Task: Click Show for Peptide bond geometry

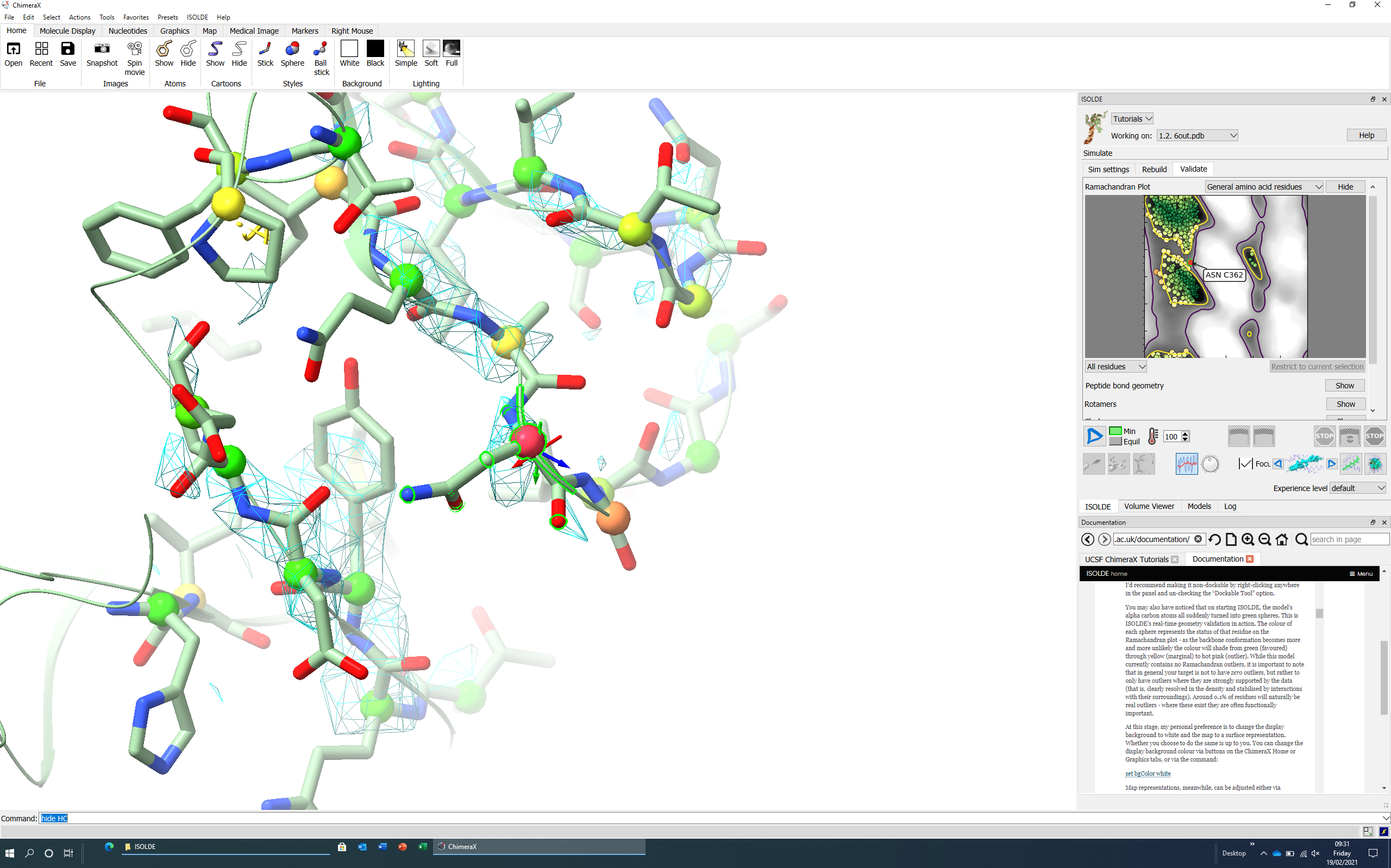Action: [x=1344, y=385]
